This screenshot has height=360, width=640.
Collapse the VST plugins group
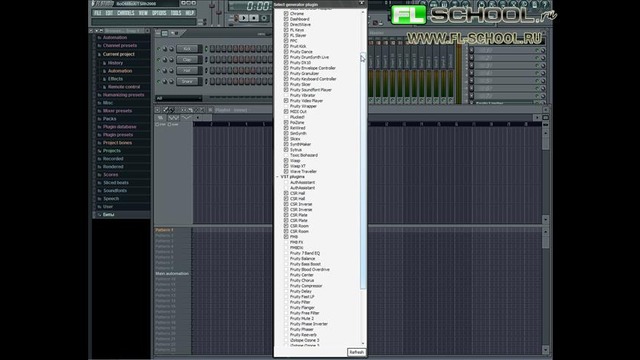[278, 177]
